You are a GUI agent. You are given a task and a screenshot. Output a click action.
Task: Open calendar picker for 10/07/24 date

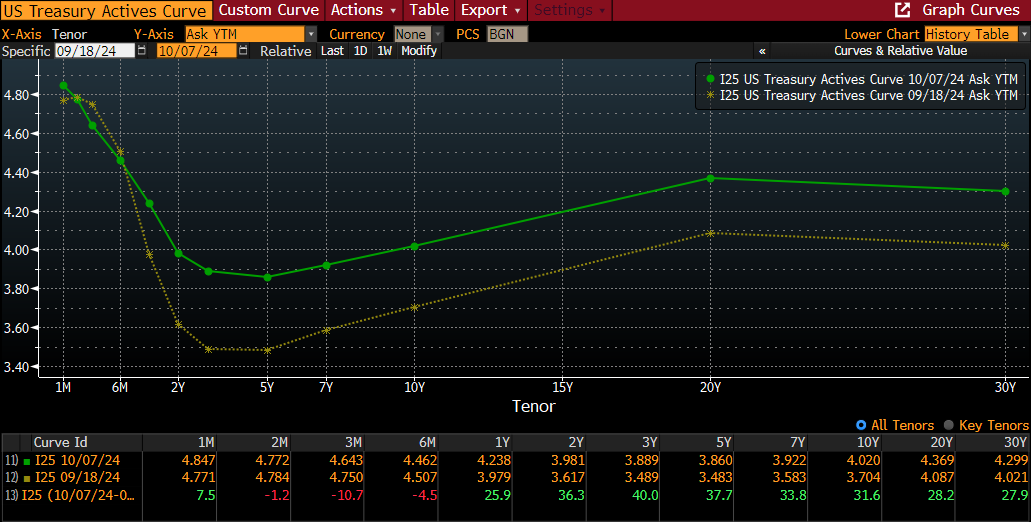244,50
